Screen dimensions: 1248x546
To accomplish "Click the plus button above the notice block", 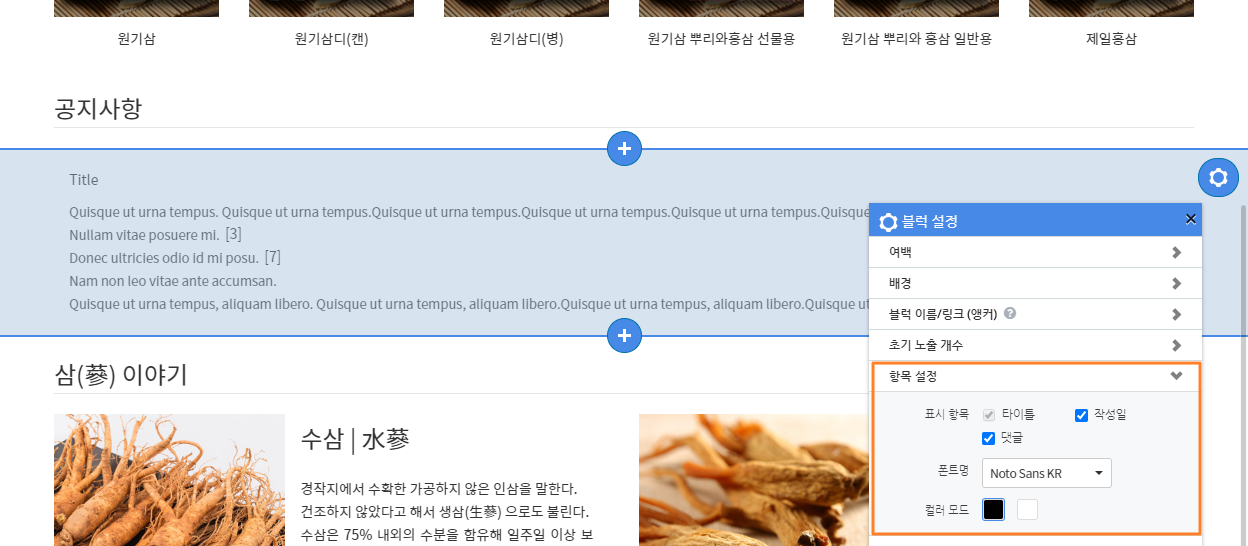I will point(624,149).
